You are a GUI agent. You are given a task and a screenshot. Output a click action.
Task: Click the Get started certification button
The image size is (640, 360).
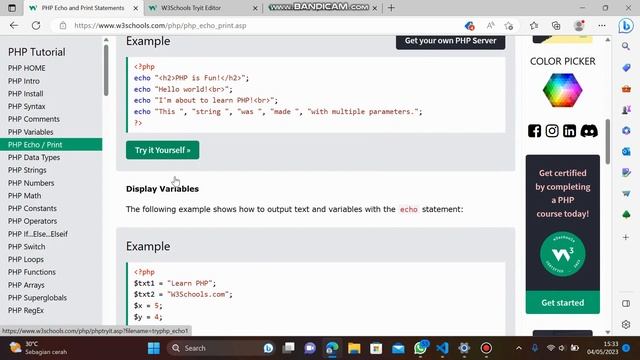click(562, 302)
